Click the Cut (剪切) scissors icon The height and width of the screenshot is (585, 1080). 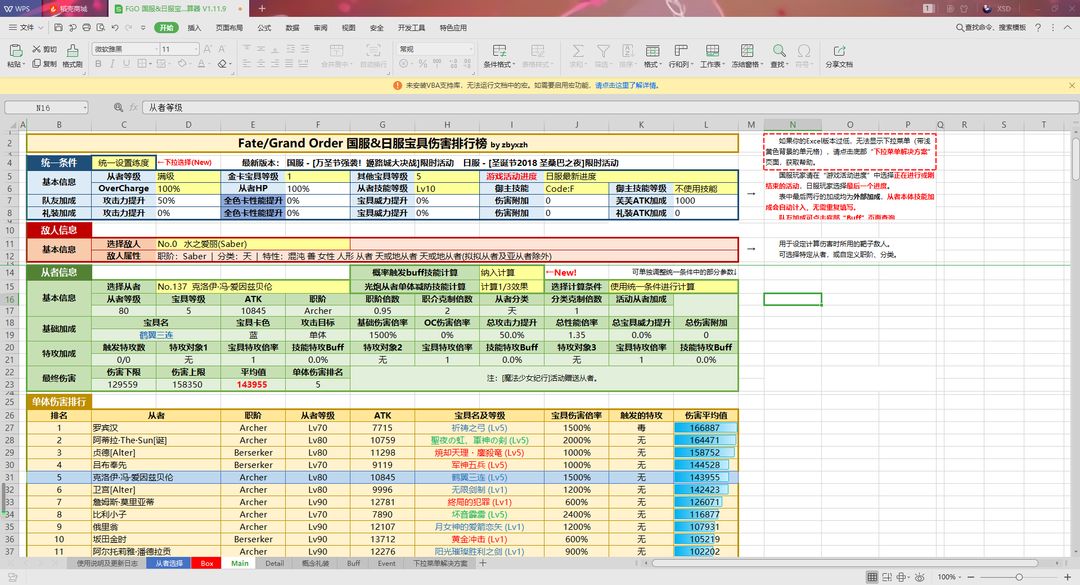[37, 49]
